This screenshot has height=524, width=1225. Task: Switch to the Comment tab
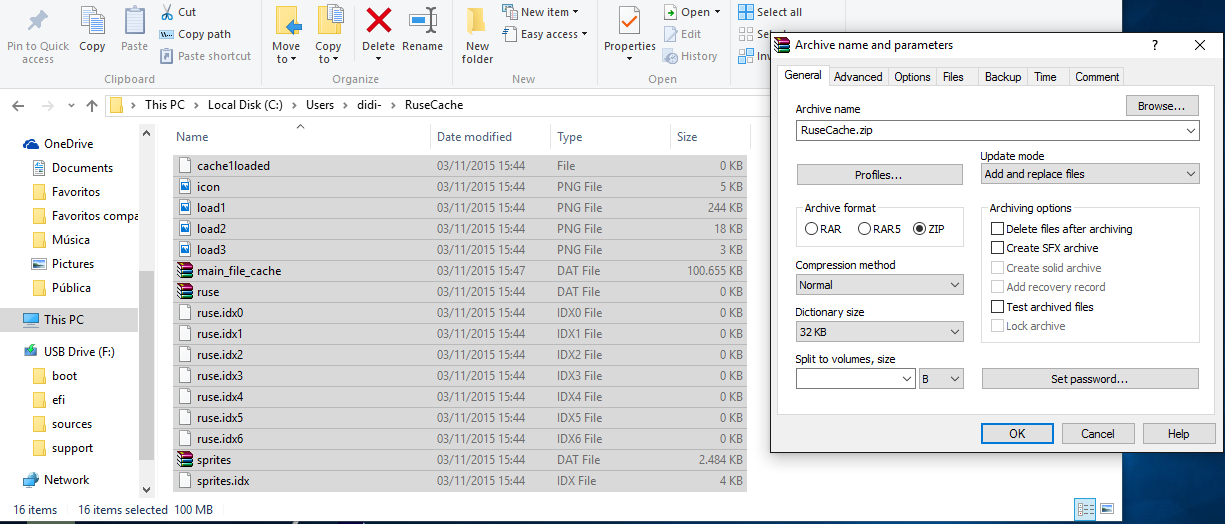tap(1097, 77)
